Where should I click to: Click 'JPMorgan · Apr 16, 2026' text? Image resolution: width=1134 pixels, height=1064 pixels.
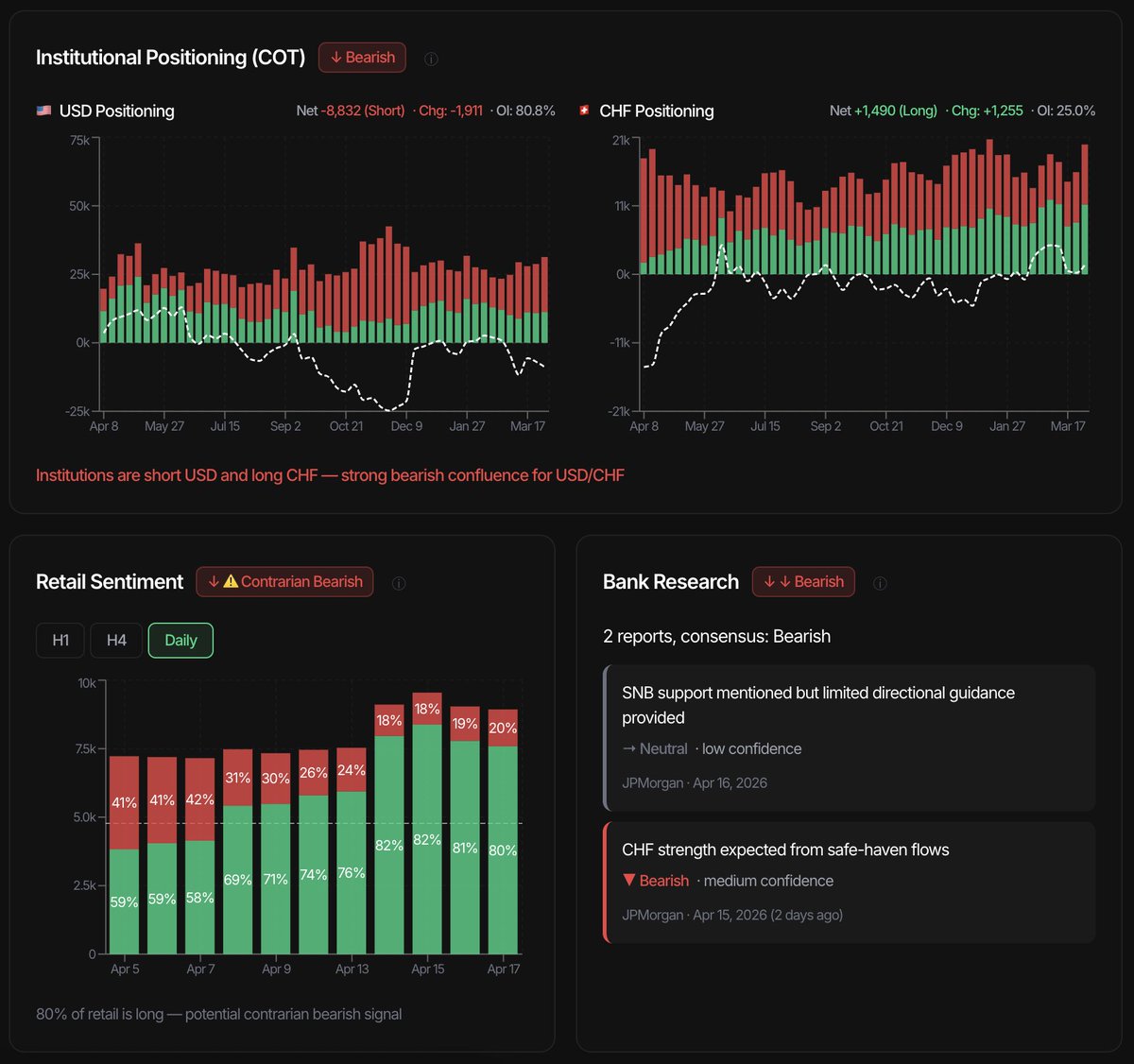695,782
